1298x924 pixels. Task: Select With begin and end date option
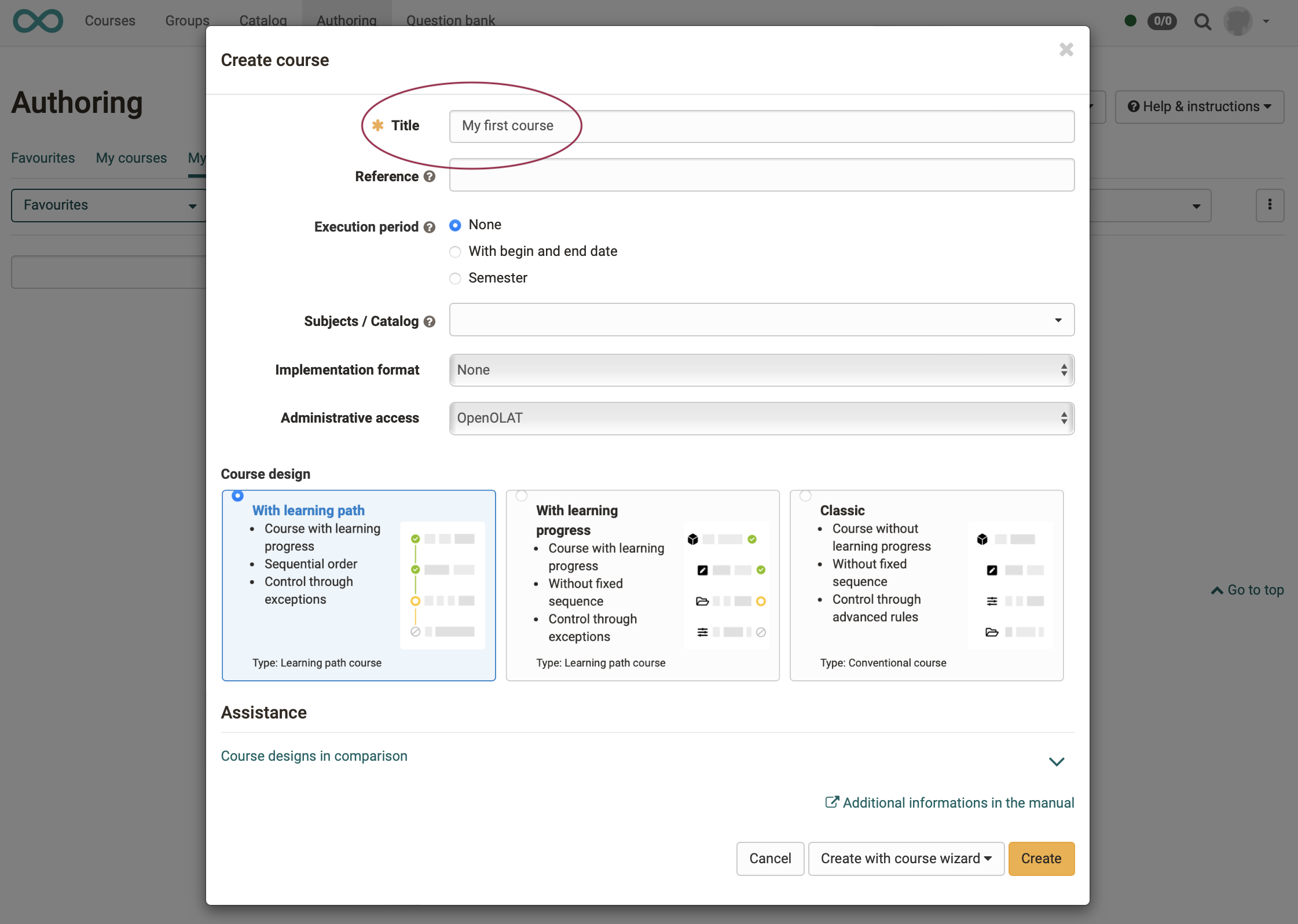(x=456, y=252)
